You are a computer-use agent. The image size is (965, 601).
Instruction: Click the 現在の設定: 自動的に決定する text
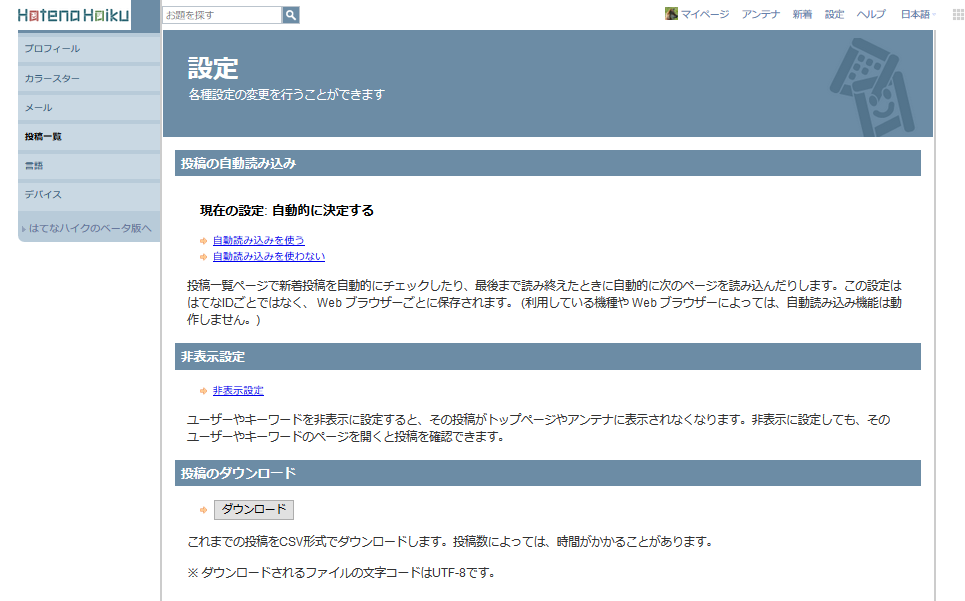287,210
